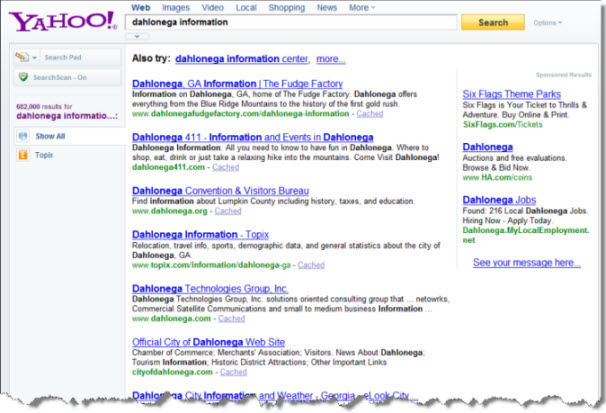The width and height of the screenshot is (606, 413).
Task: Switch to the Video tab
Action: point(213,8)
